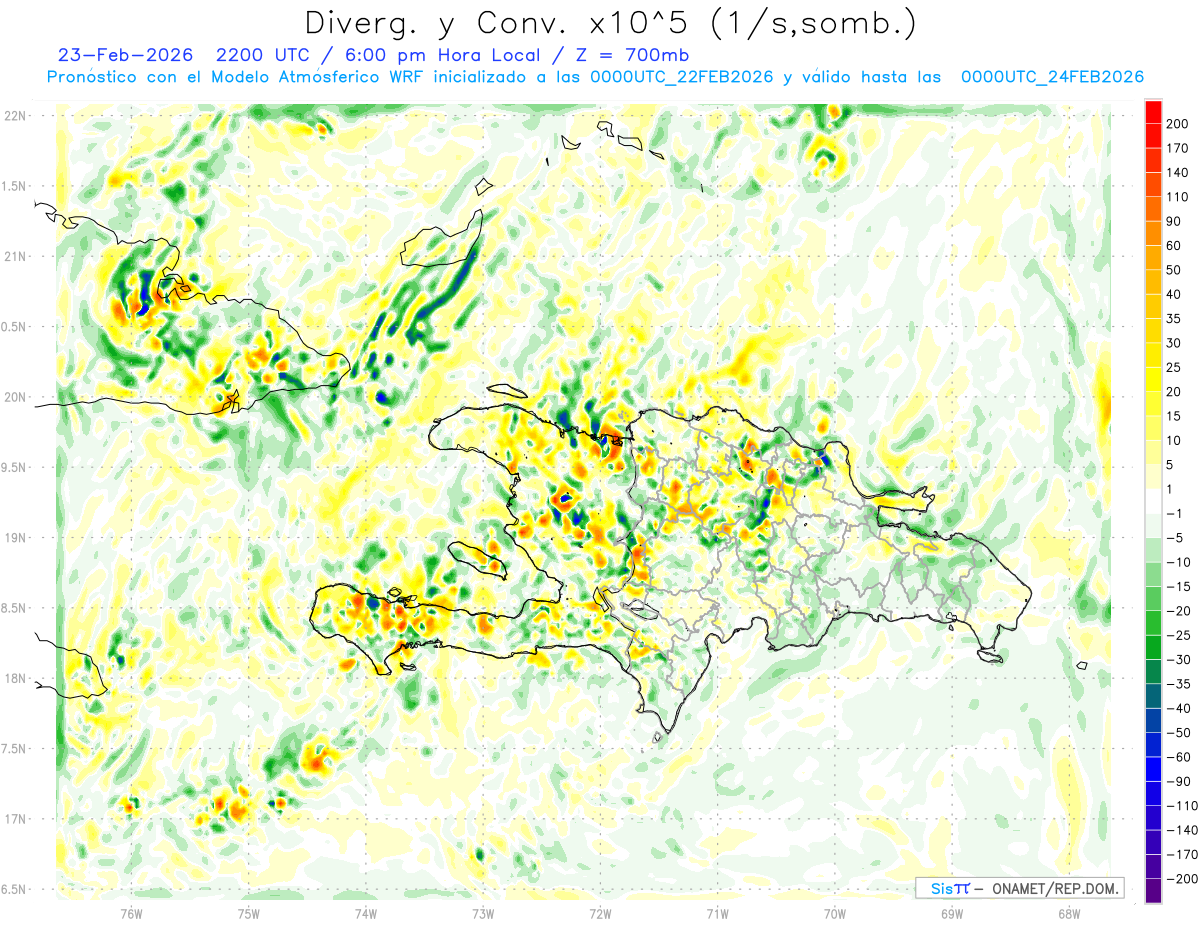Click the 'ONAMET/REP.DOM.' credit label
Image resolution: width=1200 pixels, height=927 pixels.
pyautogui.click(x=1054, y=888)
